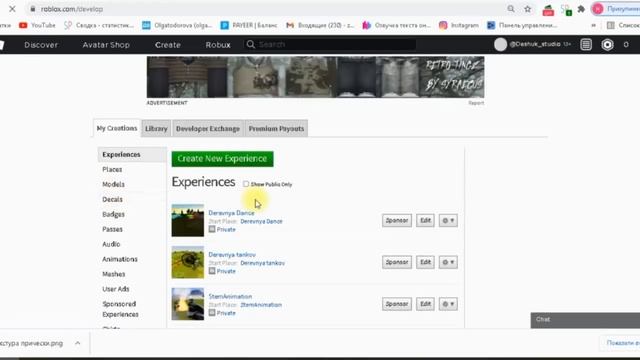Sponsor the StemAnimation experience
640x360 pixels.
click(x=397, y=304)
